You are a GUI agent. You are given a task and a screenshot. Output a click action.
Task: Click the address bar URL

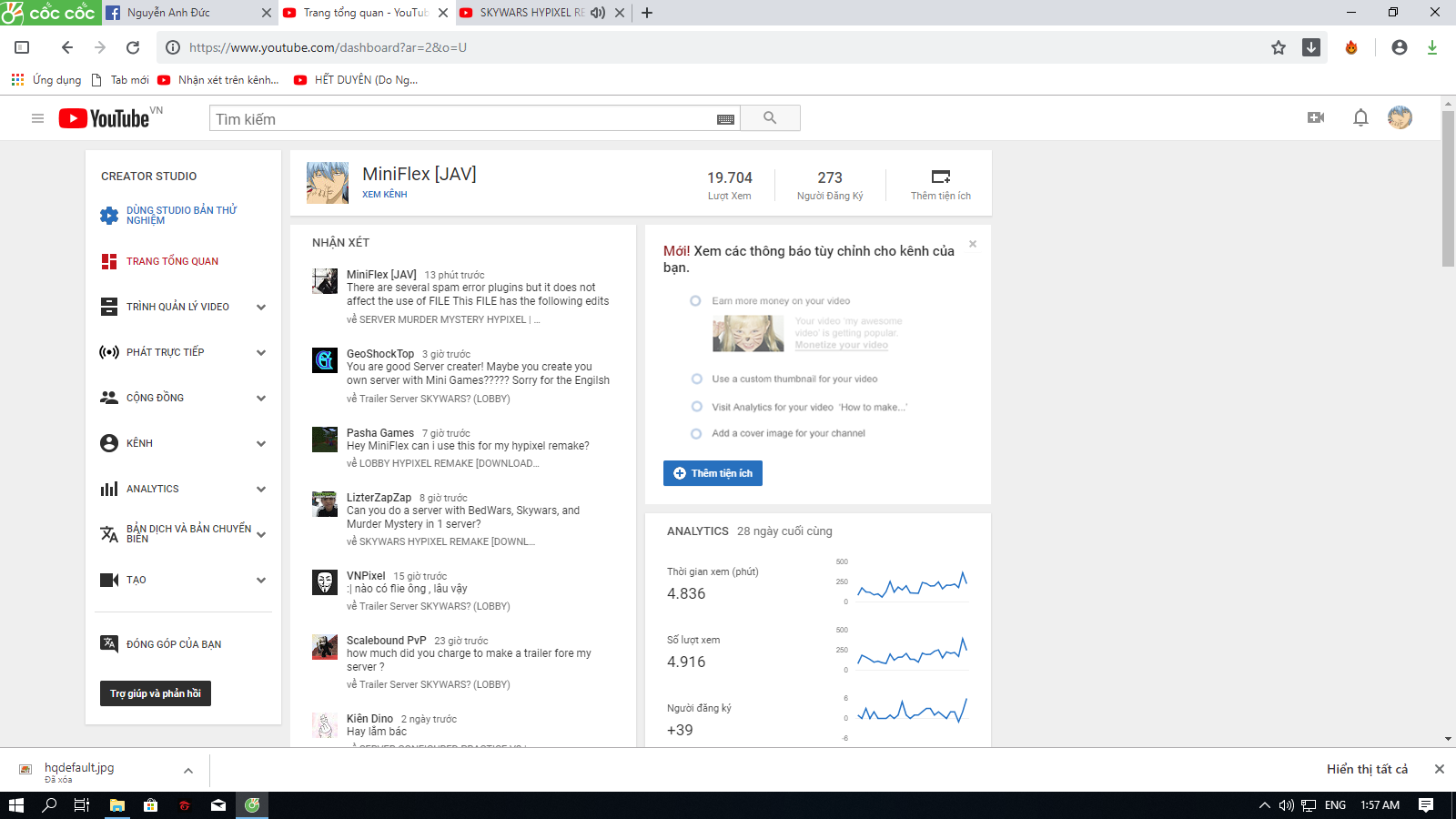[x=328, y=47]
